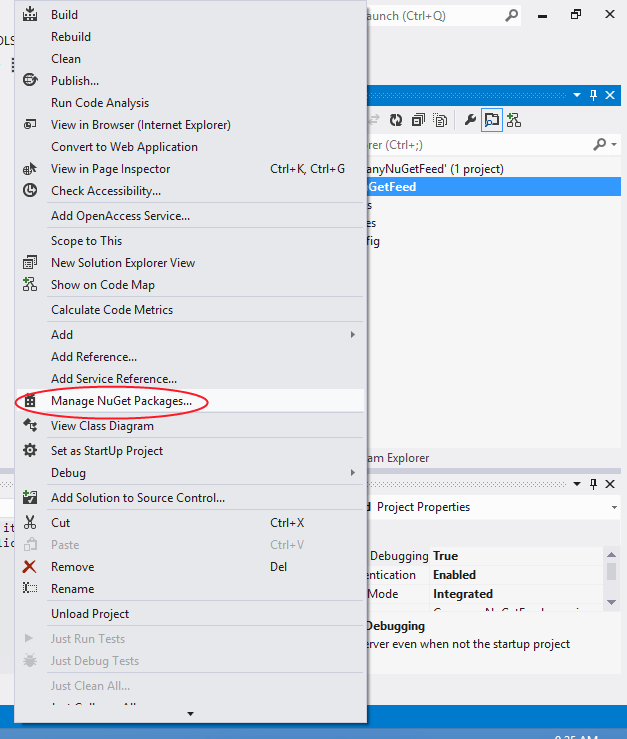Viewport: 627px width, 739px height.
Task: Open Solution Explorer window position dropdown
Action: (x=577, y=95)
